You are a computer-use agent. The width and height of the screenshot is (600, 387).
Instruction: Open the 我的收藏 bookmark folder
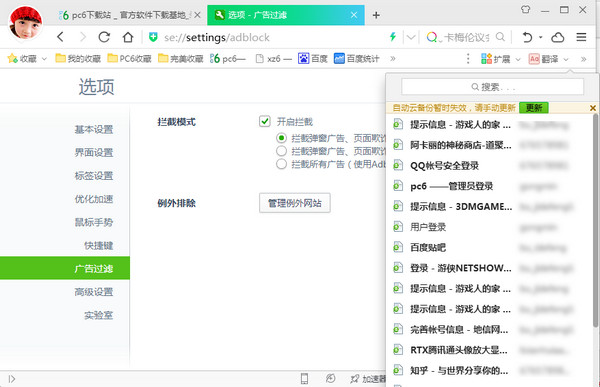pyautogui.click(x=78, y=59)
